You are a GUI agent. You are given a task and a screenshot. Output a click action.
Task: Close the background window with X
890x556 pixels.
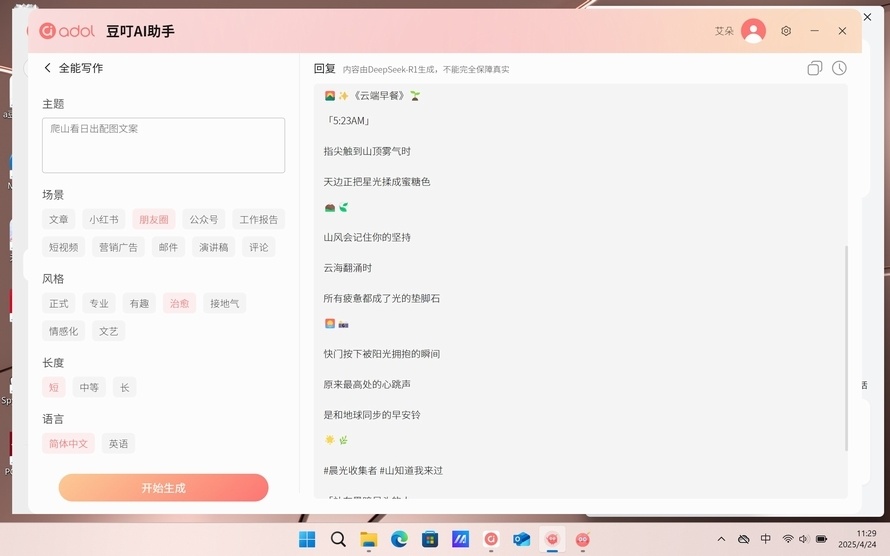point(867,17)
